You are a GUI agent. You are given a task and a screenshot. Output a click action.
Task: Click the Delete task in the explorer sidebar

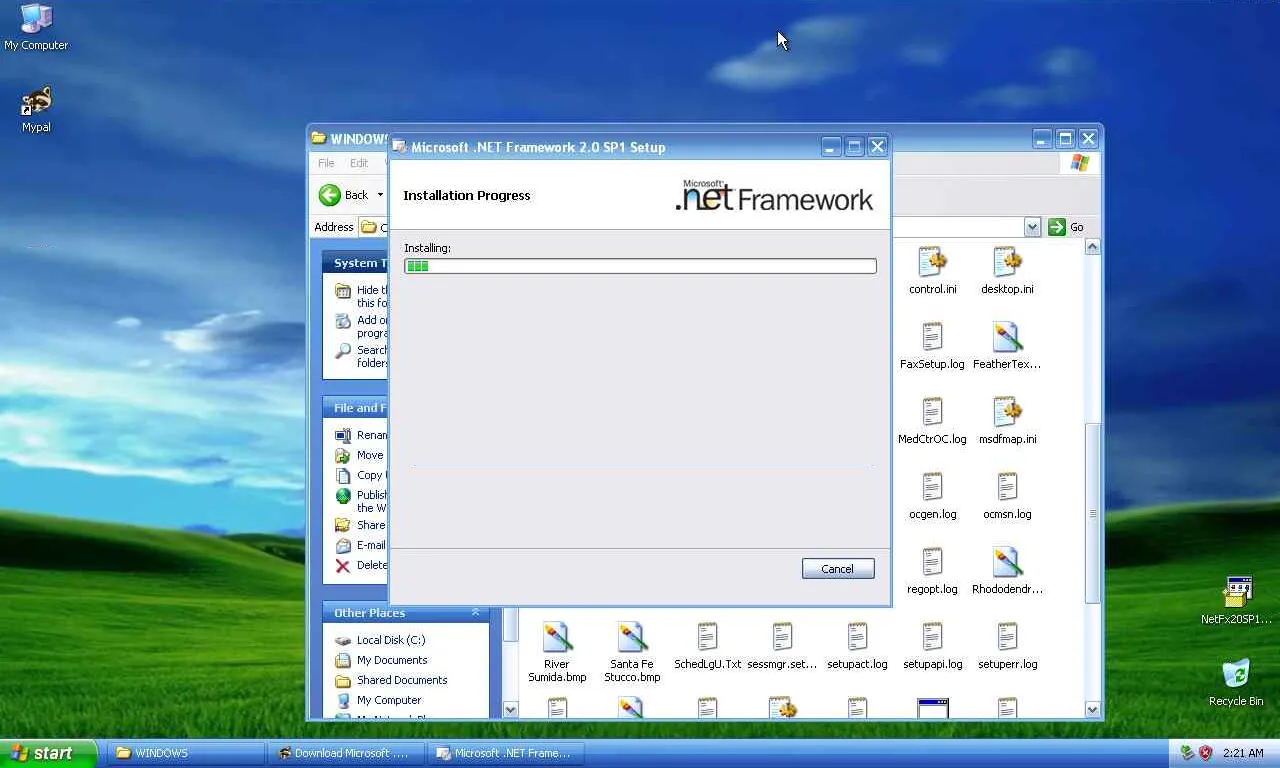click(361, 565)
